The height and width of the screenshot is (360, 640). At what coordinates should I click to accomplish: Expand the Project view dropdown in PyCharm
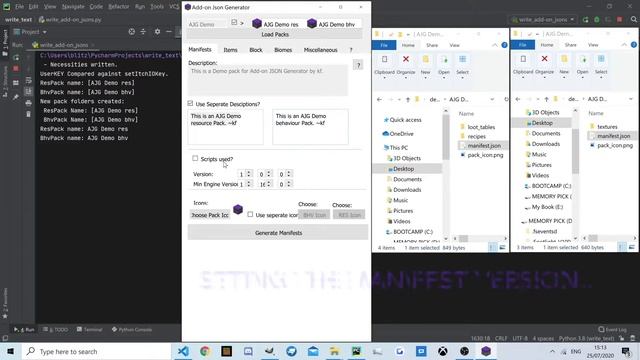pos(44,32)
